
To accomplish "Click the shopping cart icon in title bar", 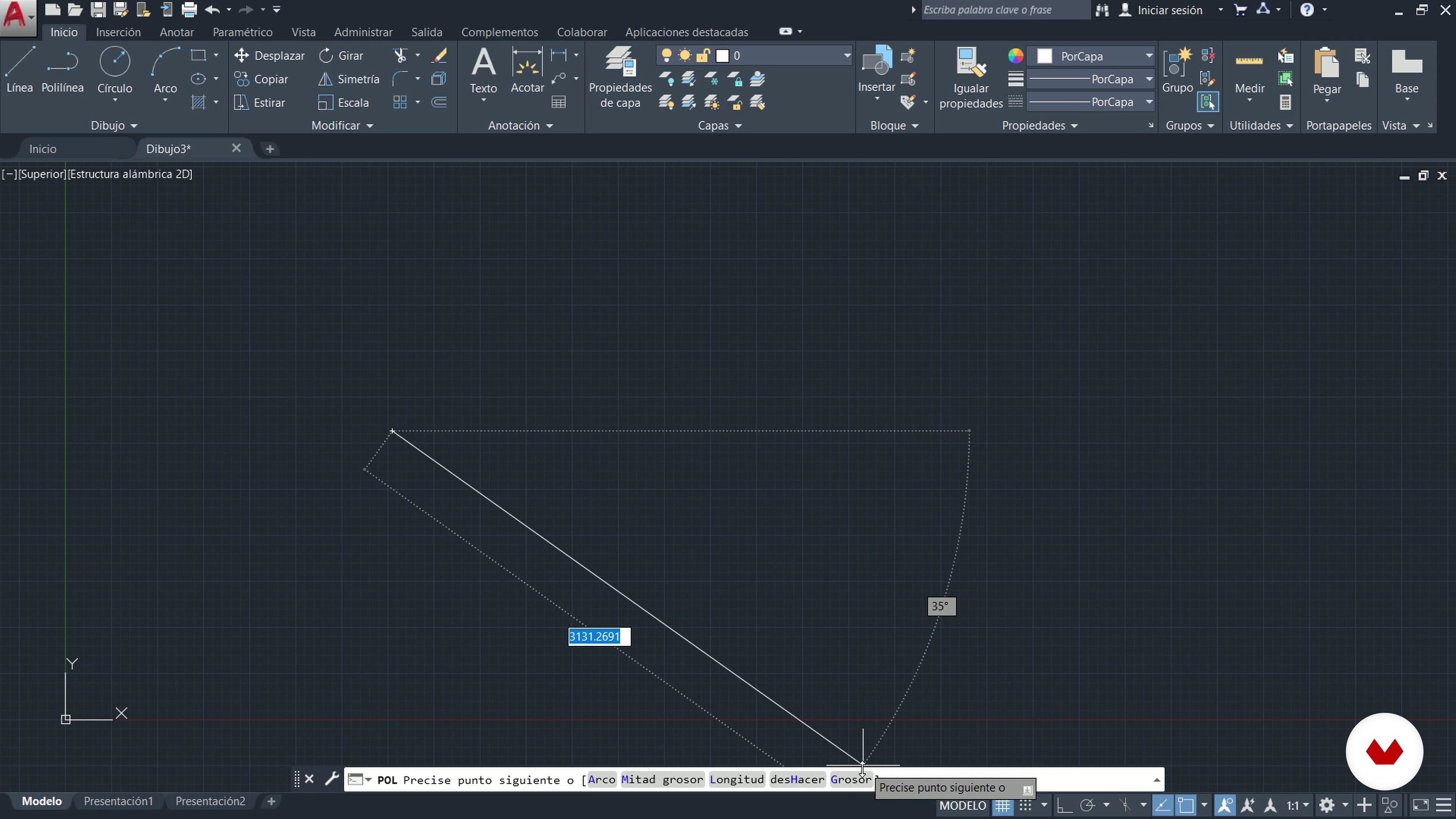I will tap(1241, 9).
